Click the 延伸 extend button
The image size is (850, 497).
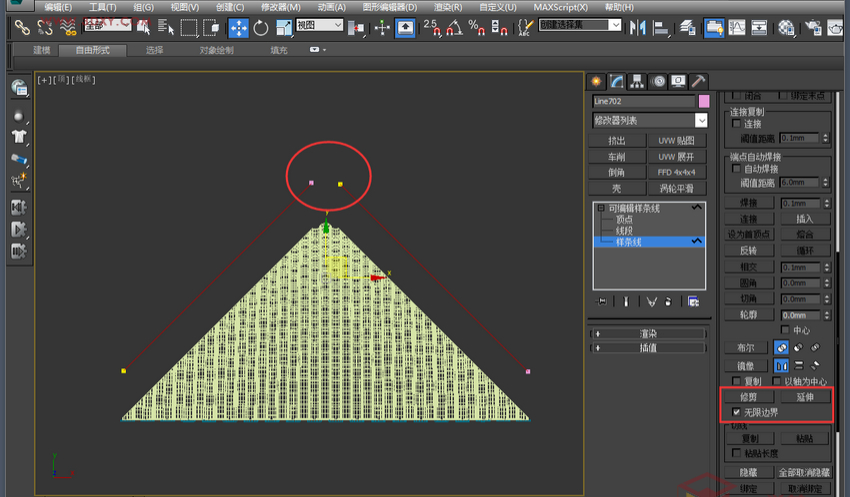point(804,397)
